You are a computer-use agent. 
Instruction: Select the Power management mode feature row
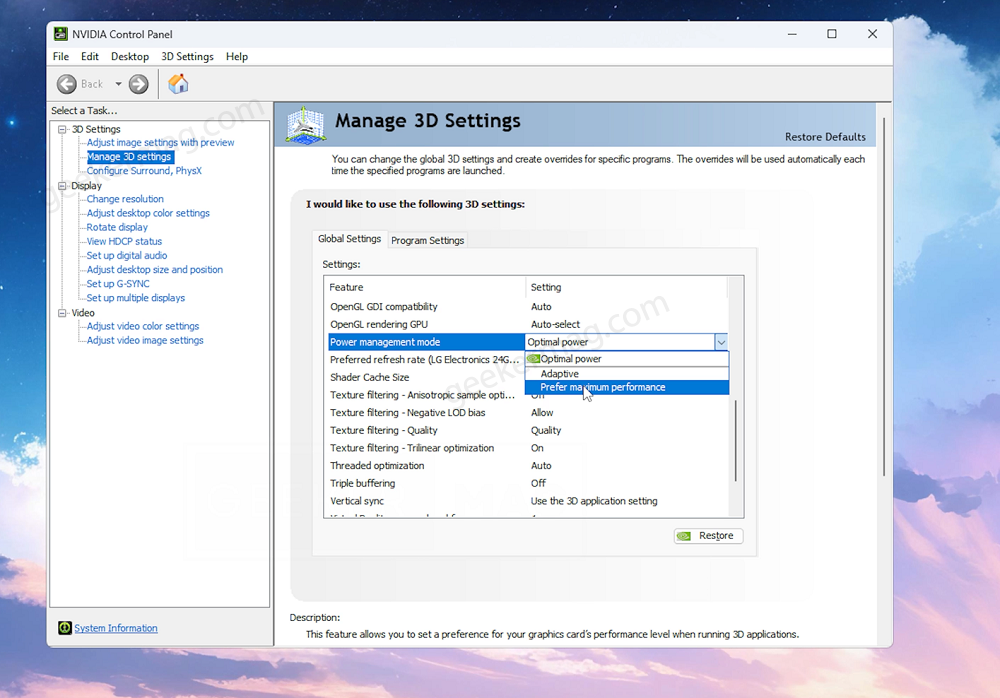pyautogui.click(x=426, y=342)
